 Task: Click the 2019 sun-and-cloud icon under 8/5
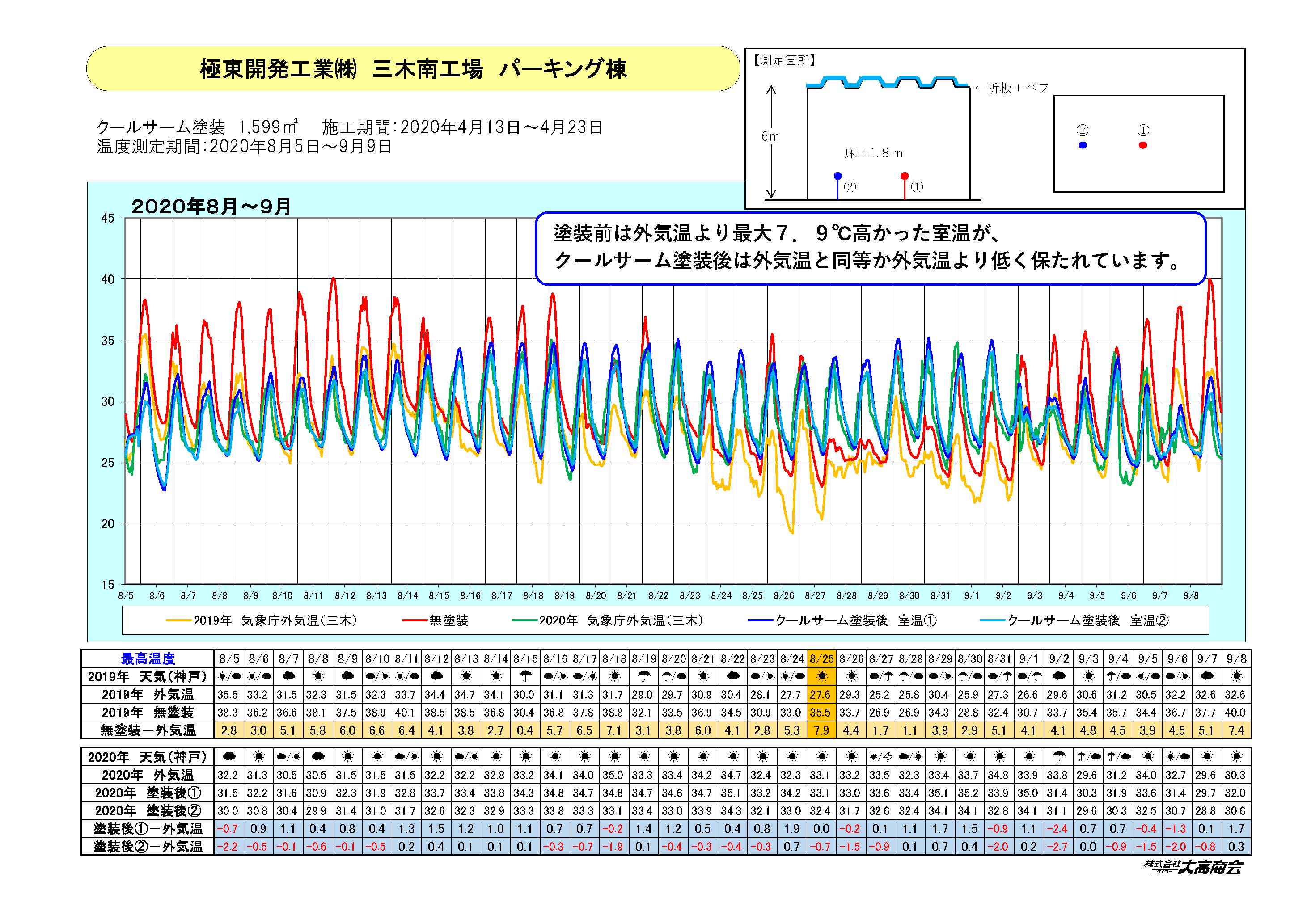(x=229, y=676)
